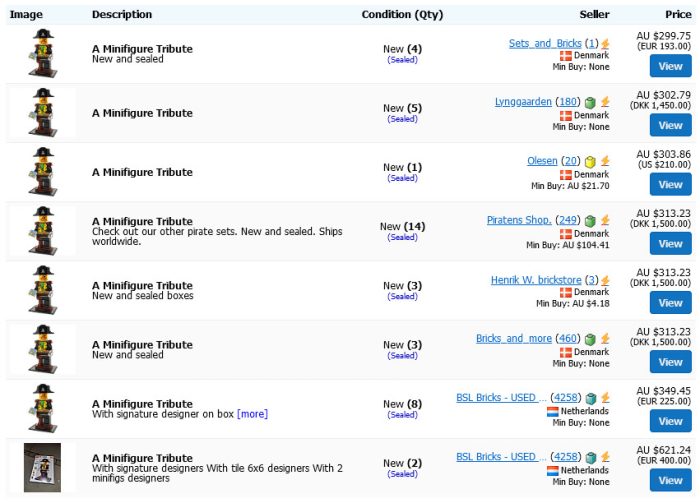The width and height of the screenshot is (700, 503).
Task: Expand description with the [more] link
Action: [252, 414]
